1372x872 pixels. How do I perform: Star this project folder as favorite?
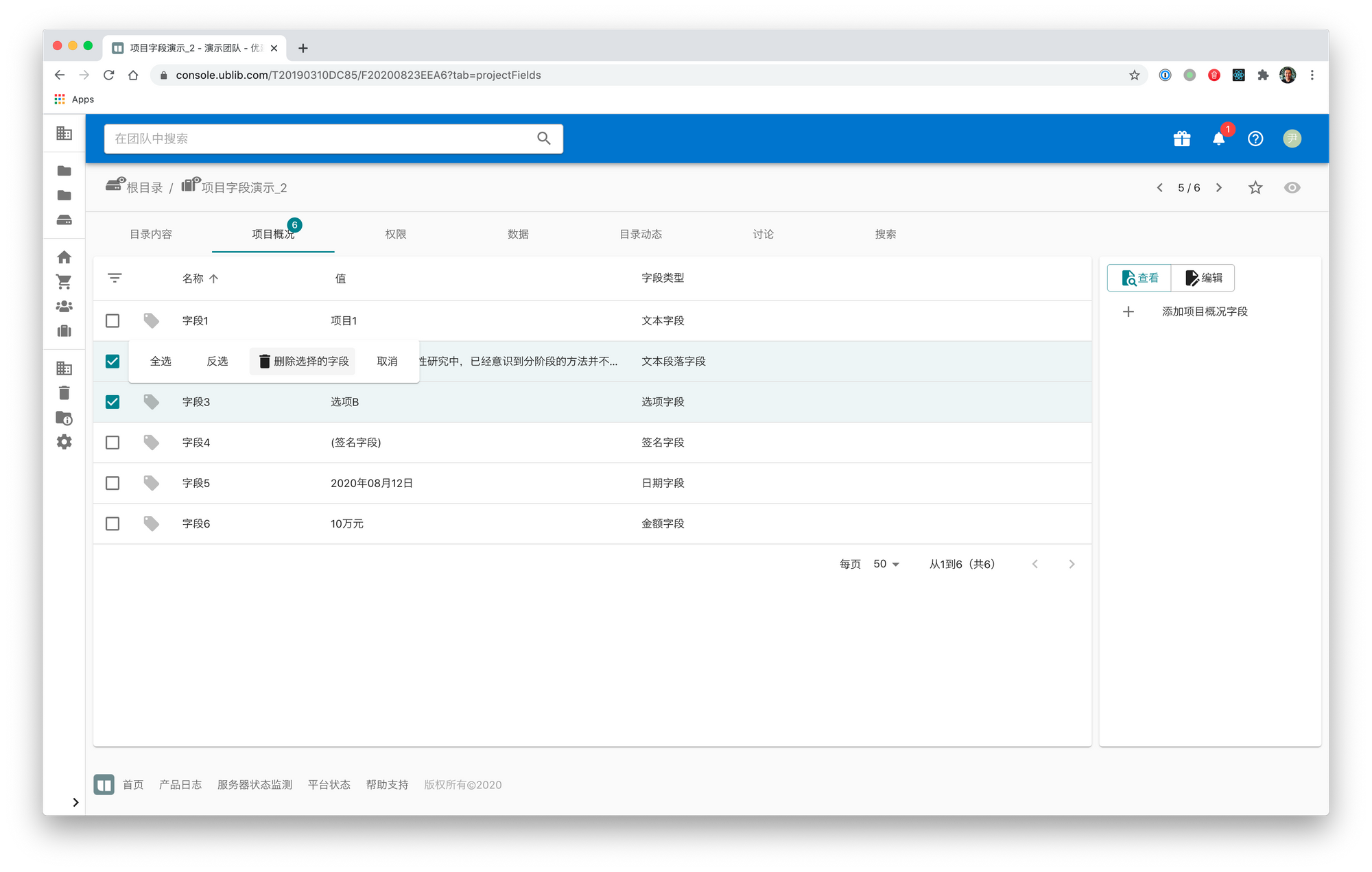pos(1255,187)
